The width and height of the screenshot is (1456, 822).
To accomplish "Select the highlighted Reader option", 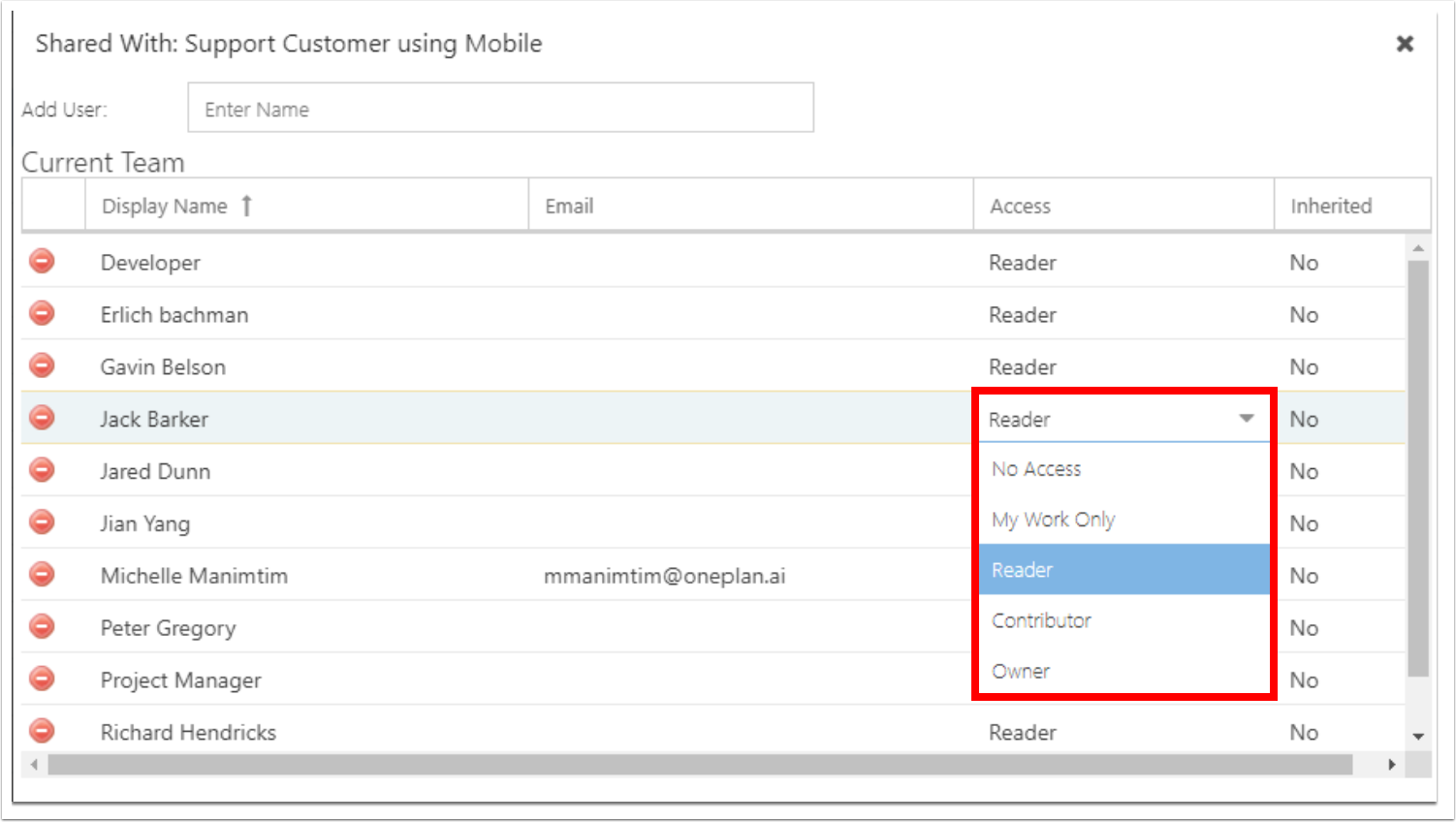I will click(x=1124, y=570).
